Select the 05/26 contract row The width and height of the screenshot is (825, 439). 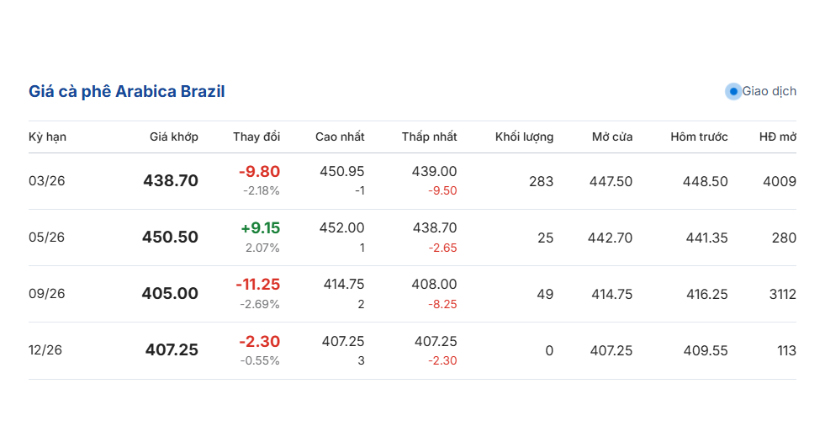pyautogui.click(x=47, y=237)
